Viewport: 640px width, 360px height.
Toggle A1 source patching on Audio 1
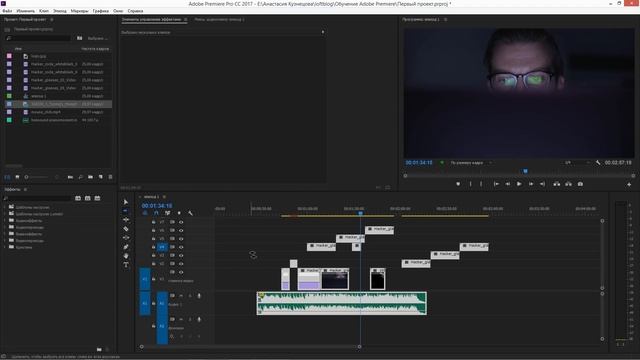coord(145,303)
